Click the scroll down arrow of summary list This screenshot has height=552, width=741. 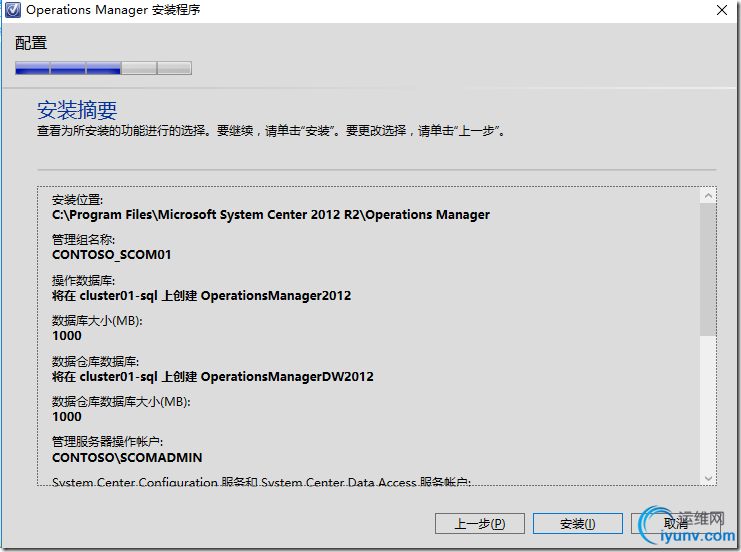(x=708, y=478)
